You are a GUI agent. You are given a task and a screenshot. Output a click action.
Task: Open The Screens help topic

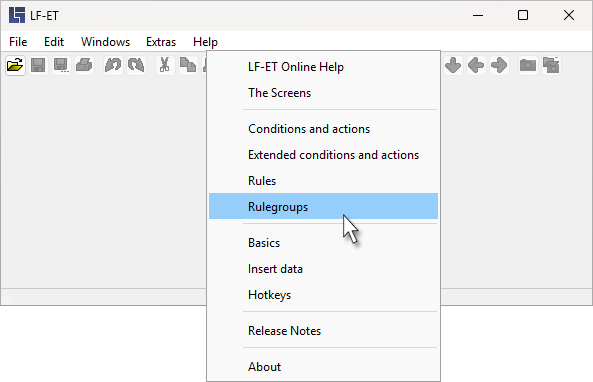click(323, 93)
